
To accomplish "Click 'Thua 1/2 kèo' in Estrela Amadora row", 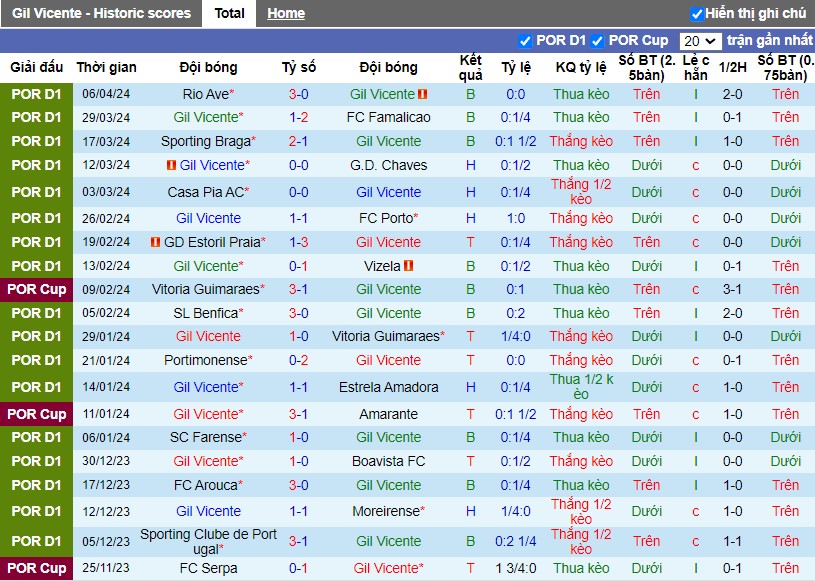I will pos(581,387).
